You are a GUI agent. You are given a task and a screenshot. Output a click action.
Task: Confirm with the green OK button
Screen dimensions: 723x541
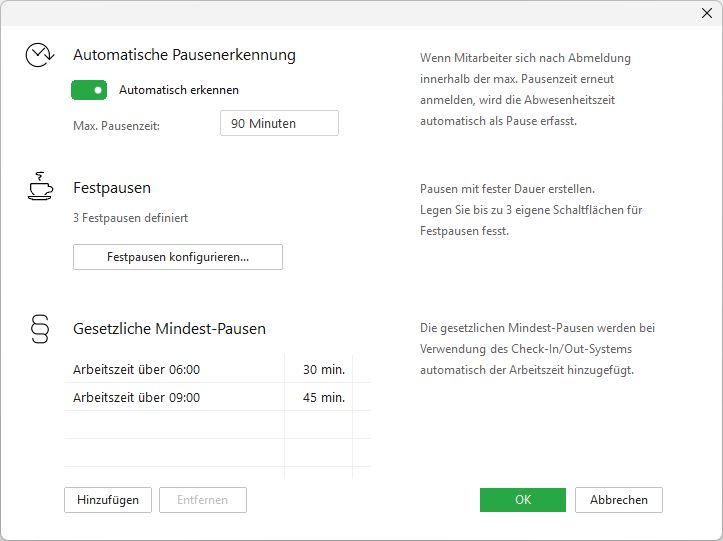point(522,500)
